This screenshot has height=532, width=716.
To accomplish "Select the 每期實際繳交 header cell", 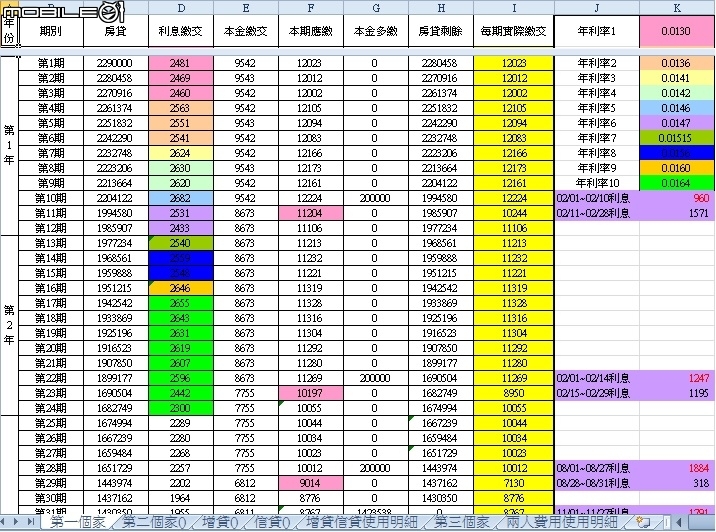I will pos(514,31).
